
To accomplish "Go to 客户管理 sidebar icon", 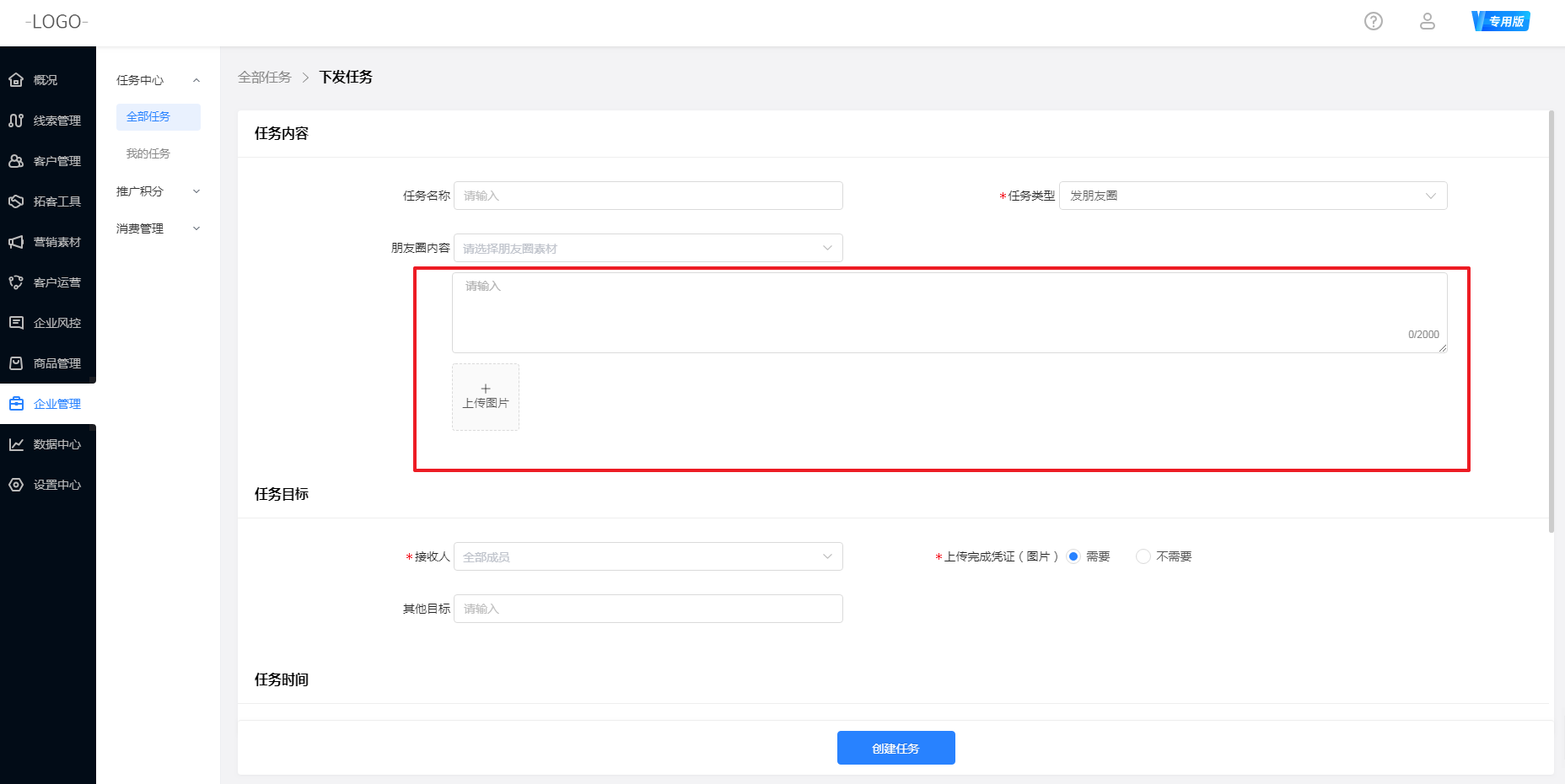I will (x=16, y=161).
